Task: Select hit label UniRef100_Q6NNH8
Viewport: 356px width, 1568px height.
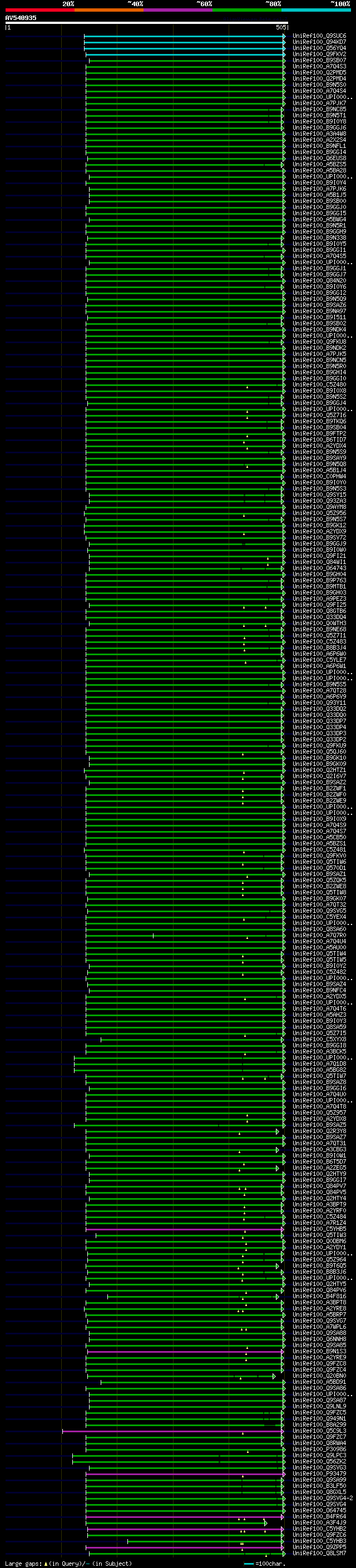Action: pos(319,1339)
